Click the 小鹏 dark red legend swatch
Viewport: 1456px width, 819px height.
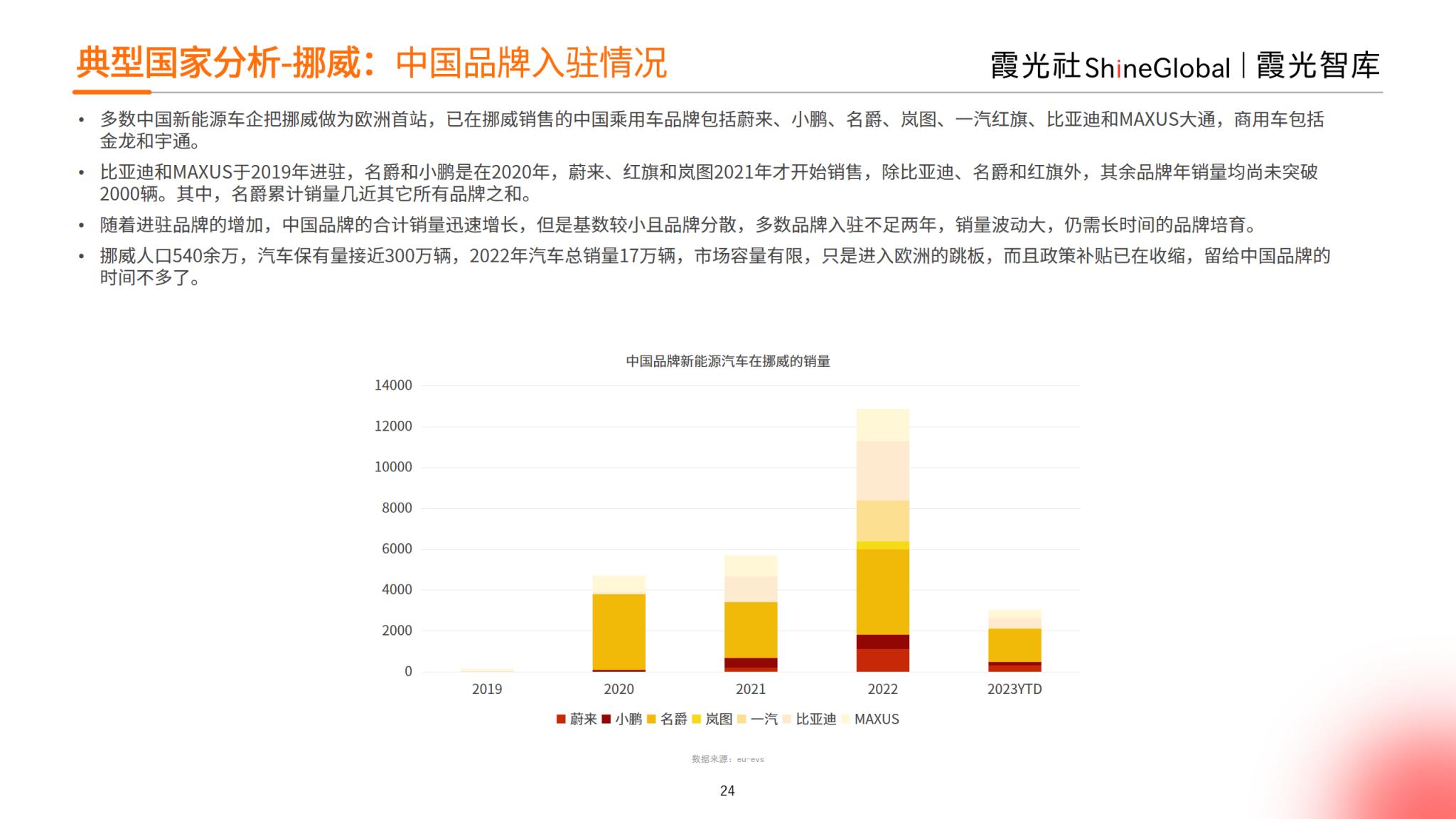pyautogui.click(x=606, y=719)
